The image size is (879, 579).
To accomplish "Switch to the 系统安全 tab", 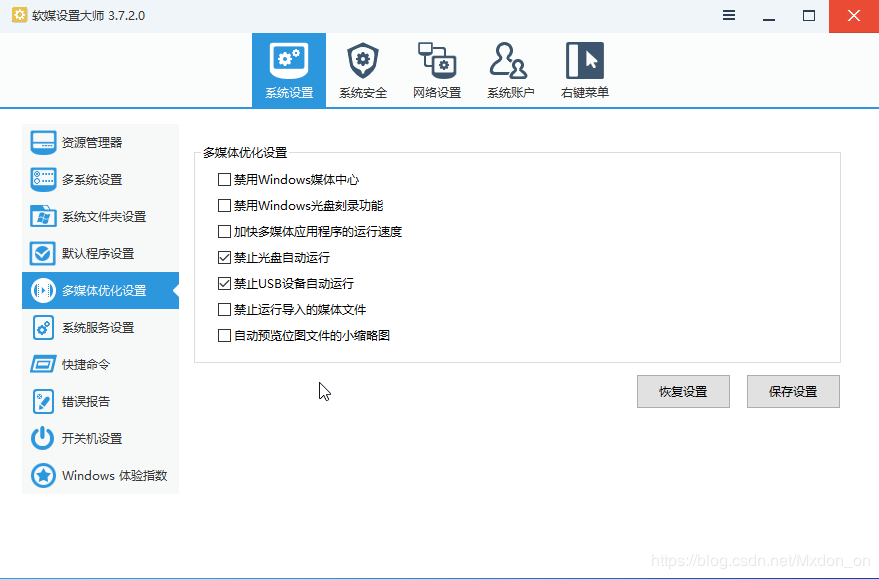I will (362, 68).
